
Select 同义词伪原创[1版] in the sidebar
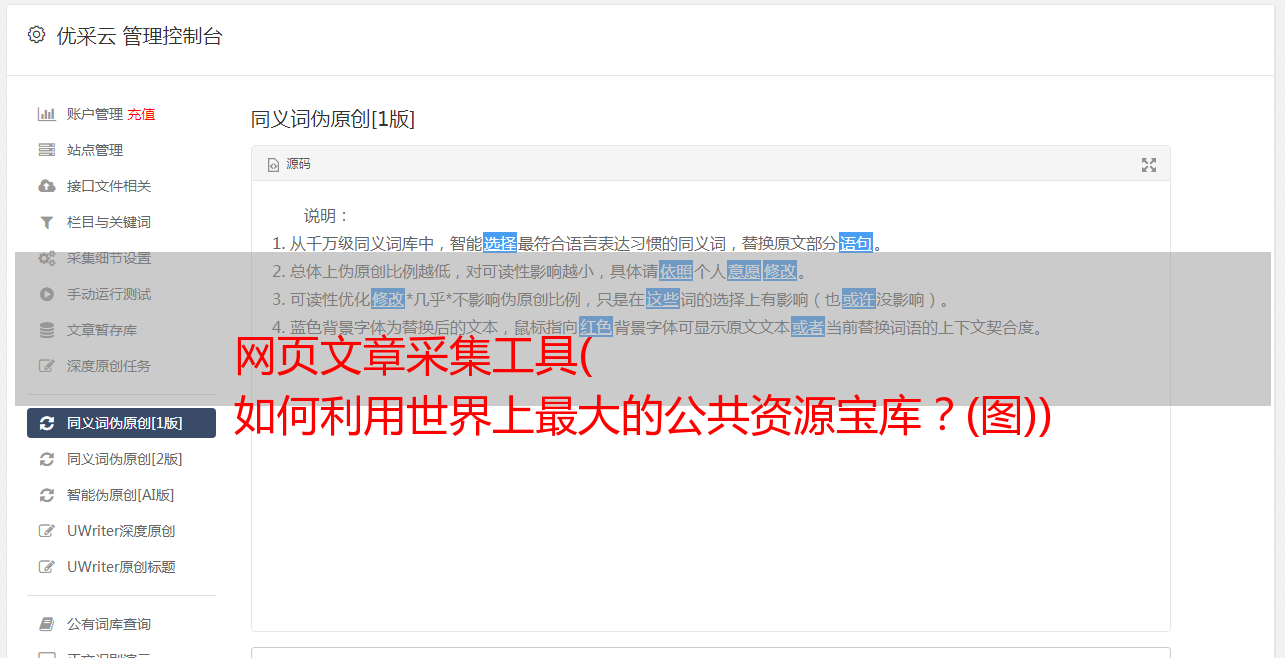[121, 423]
